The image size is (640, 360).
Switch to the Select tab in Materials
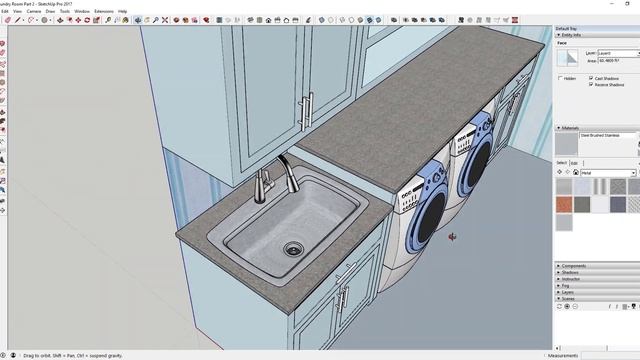[x=562, y=163]
